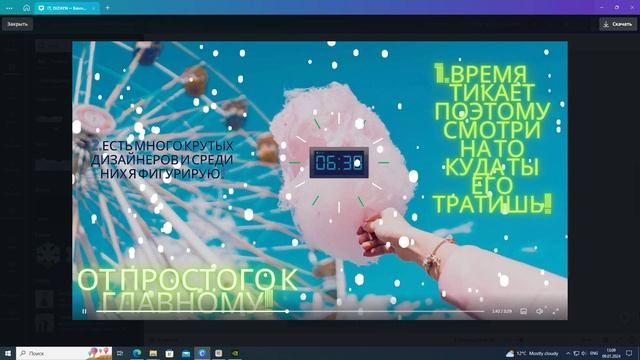Open Microsoft Store from the taskbar
Screen dimensions: 640x360
169,353
